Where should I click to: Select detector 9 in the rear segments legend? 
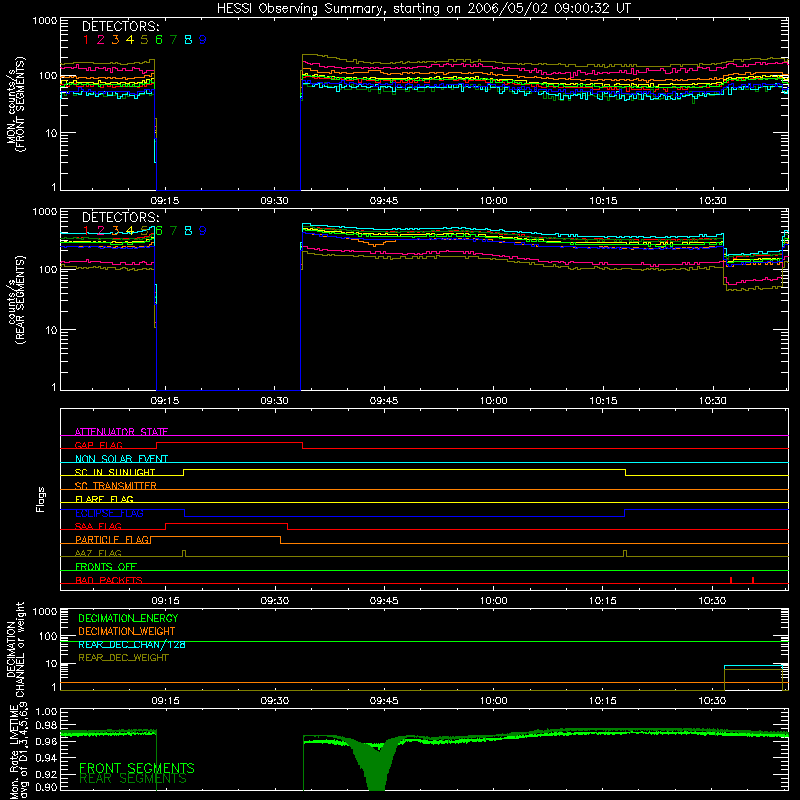pyautogui.click(x=203, y=231)
